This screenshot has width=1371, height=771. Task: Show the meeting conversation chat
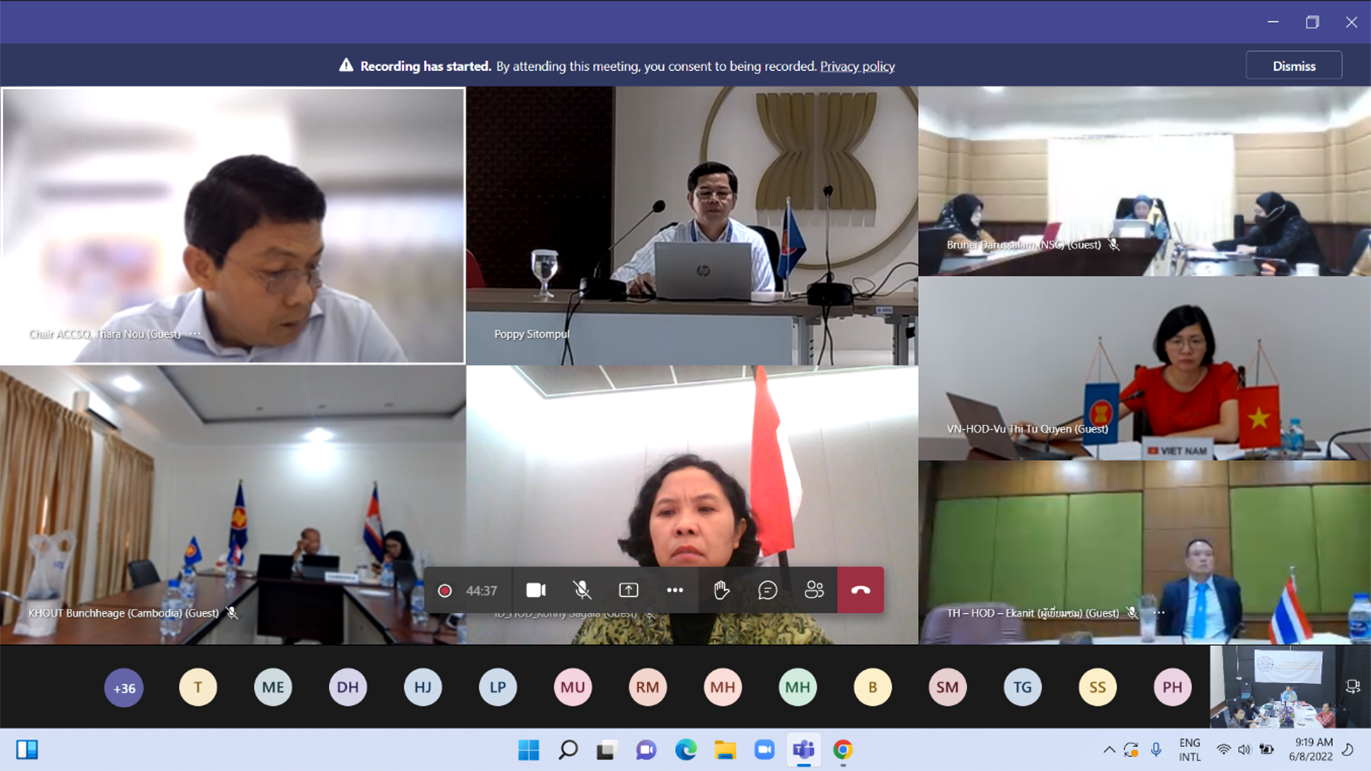[x=768, y=590]
